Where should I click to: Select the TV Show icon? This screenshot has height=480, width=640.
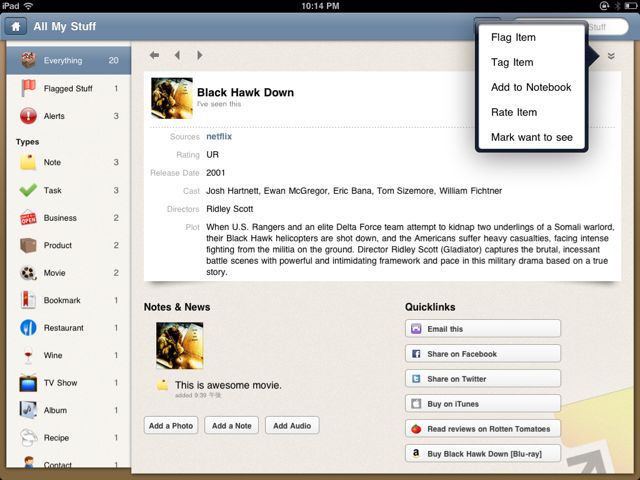(28, 383)
